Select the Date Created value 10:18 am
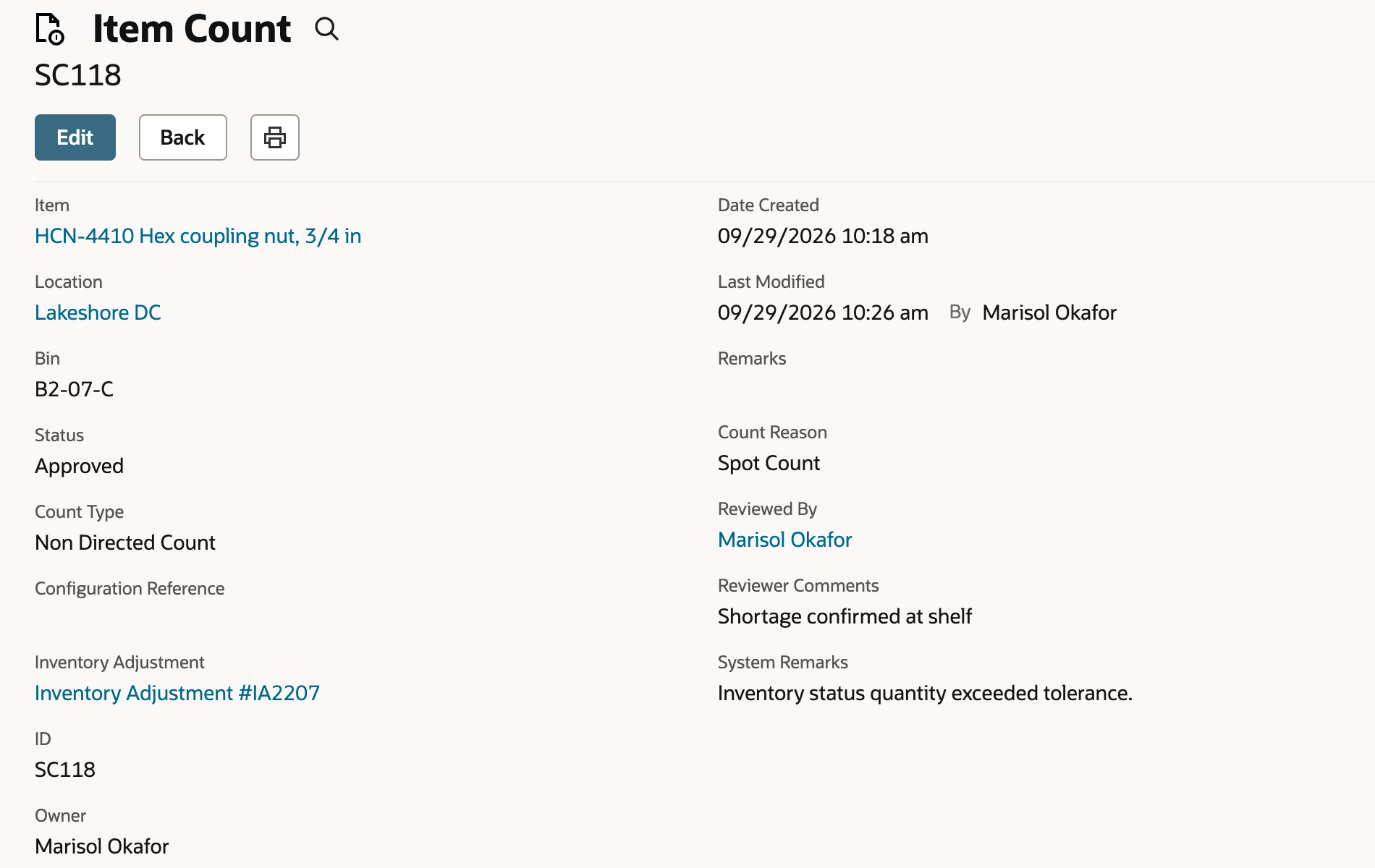The height and width of the screenshot is (868, 1375). click(823, 236)
